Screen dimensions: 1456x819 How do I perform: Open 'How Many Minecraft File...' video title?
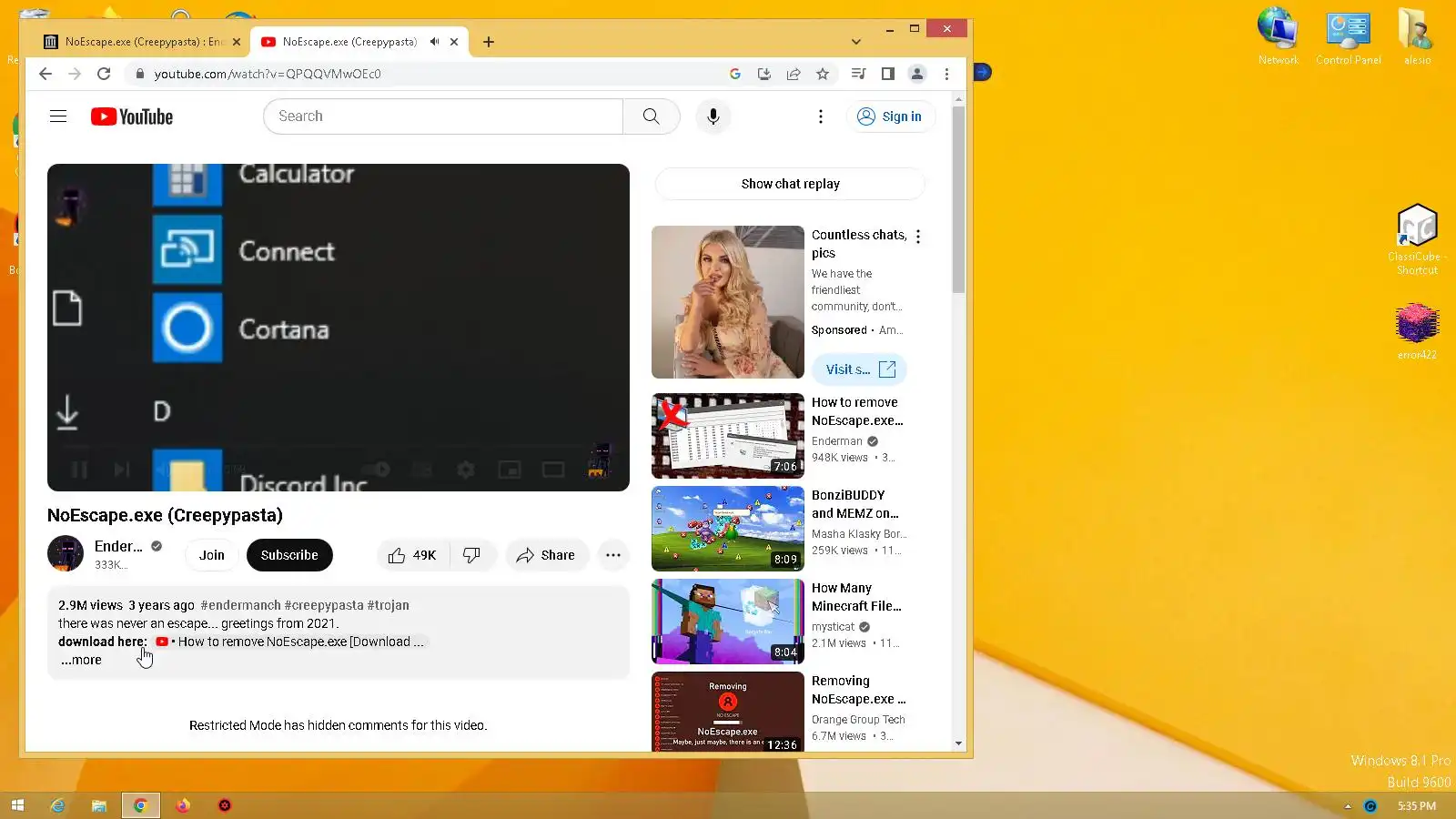(x=856, y=597)
